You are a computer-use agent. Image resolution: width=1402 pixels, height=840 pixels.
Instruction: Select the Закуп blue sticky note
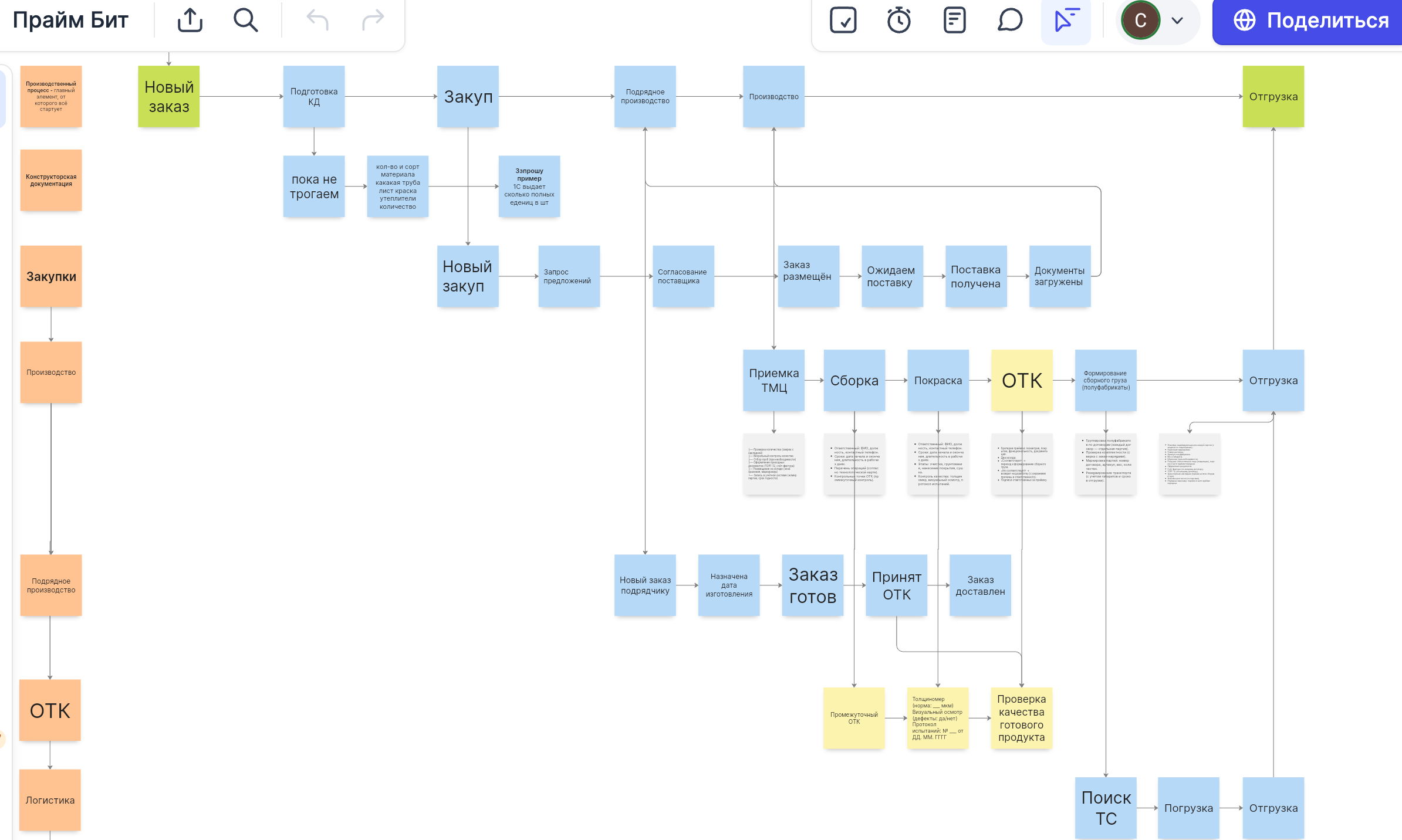coord(468,97)
